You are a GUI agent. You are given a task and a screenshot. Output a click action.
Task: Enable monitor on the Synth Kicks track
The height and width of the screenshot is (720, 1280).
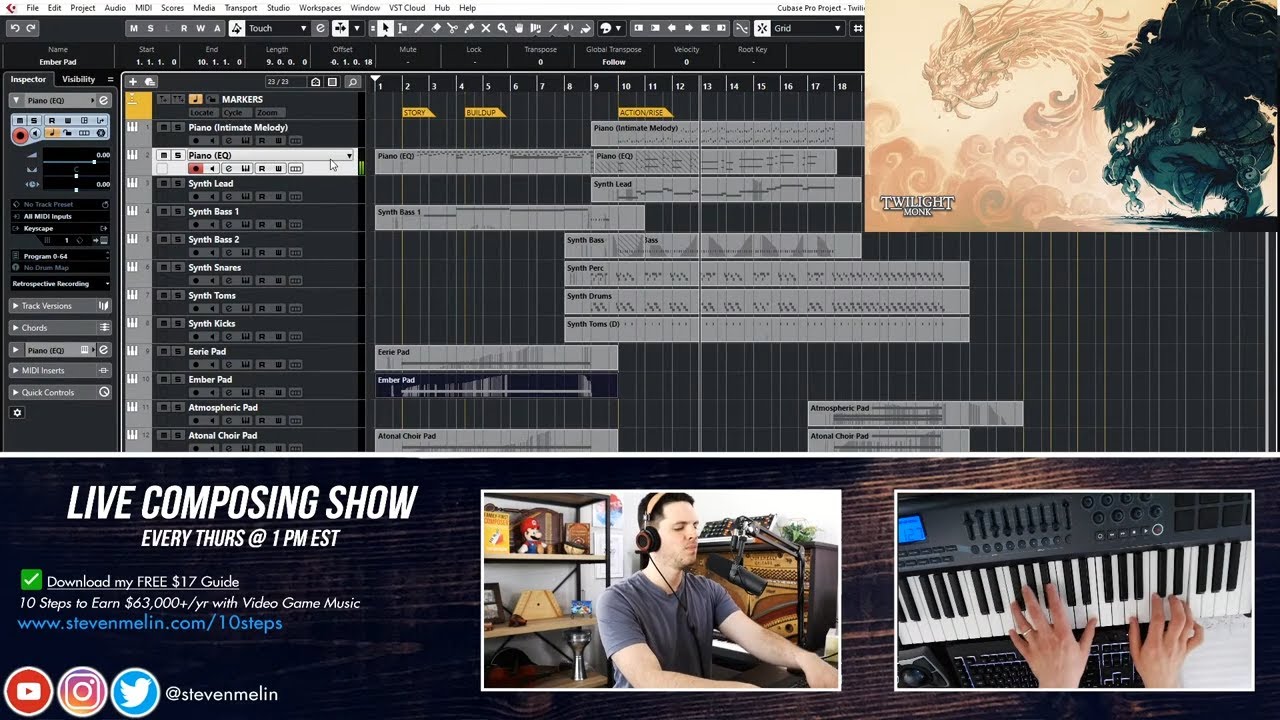click(x=212, y=336)
